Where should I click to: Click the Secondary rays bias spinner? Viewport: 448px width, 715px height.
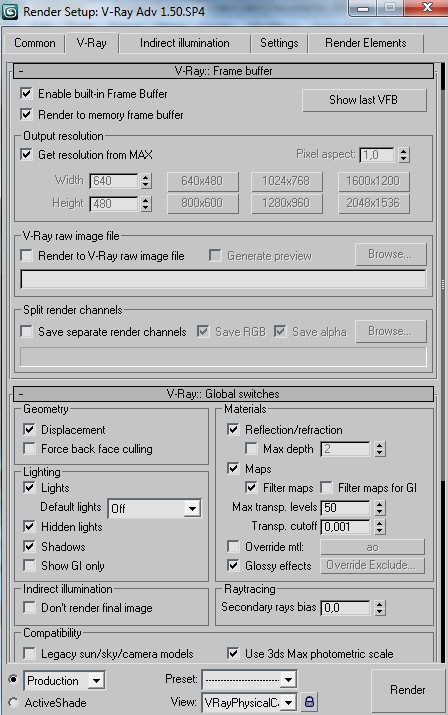click(380, 607)
